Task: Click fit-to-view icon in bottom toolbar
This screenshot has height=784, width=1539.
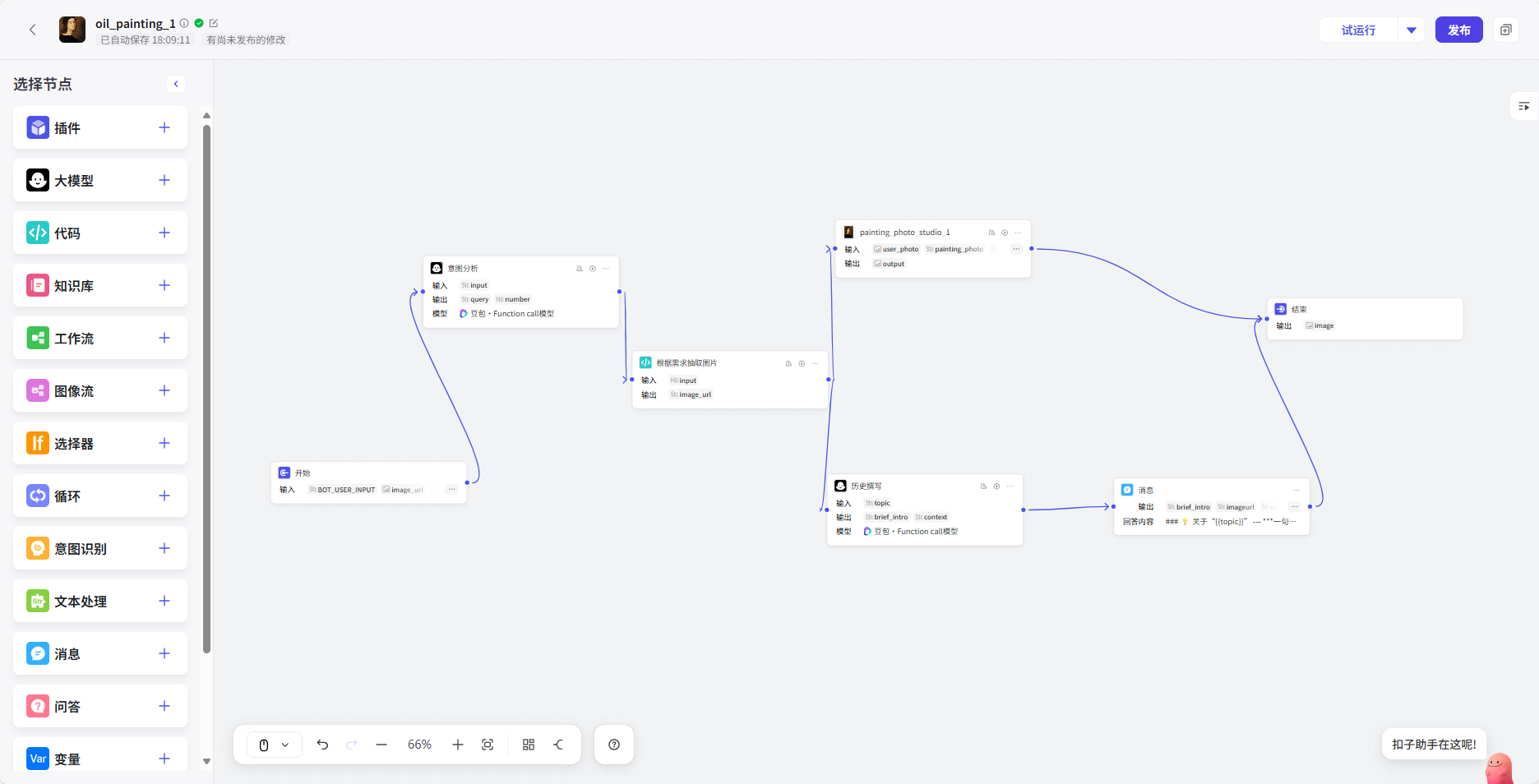Action: (488, 745)
